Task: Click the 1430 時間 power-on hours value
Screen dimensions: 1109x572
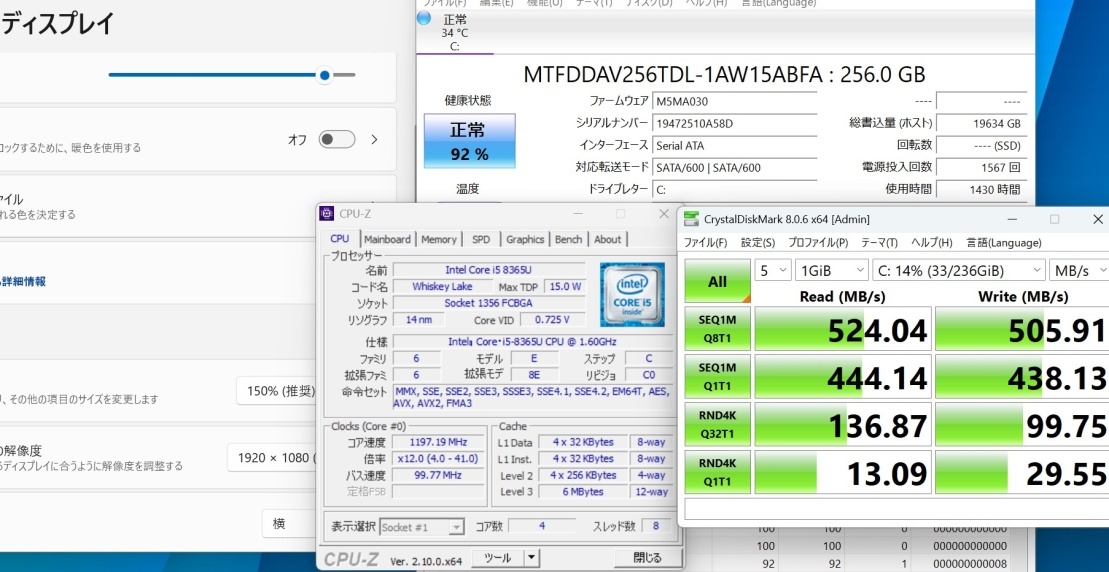Action: pyautogui.click(x=981, y=189)
